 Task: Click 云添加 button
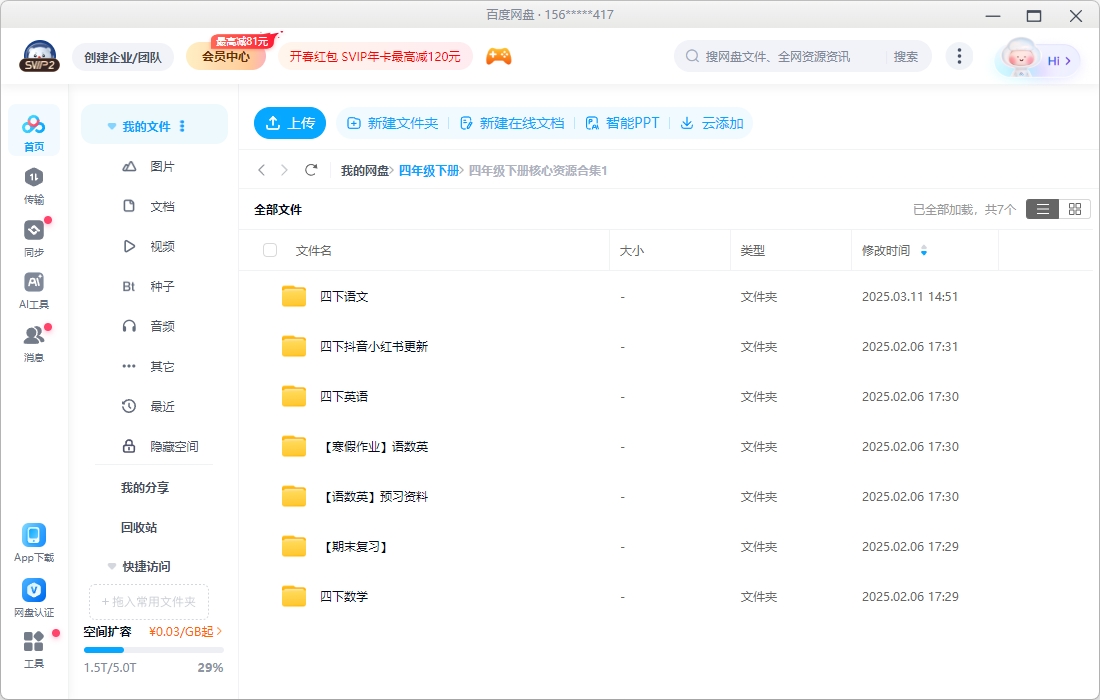click(x=712, y=123)
